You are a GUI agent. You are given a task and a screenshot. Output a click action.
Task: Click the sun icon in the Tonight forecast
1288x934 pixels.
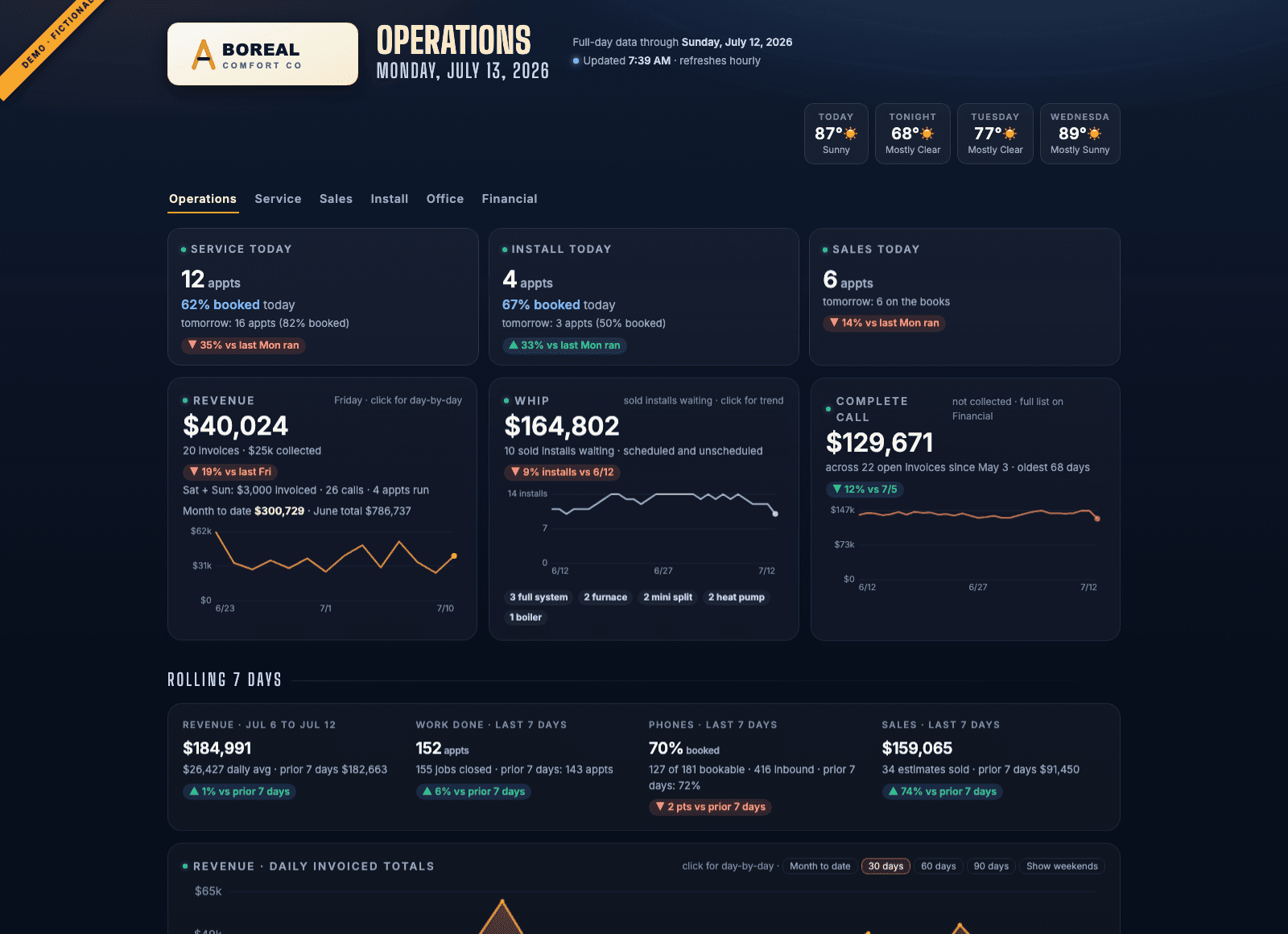(x=927, y=134)
